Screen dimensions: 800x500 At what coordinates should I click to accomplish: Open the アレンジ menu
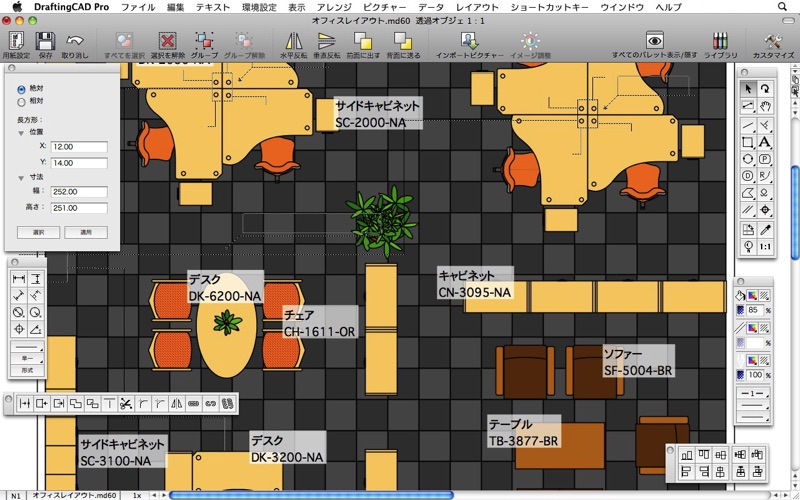[334, 7]
